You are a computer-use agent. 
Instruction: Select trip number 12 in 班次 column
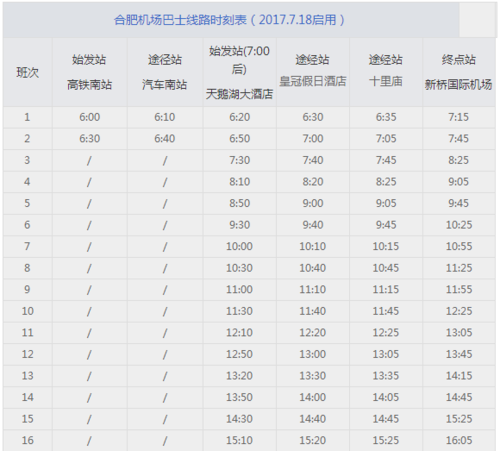point(28,354)
